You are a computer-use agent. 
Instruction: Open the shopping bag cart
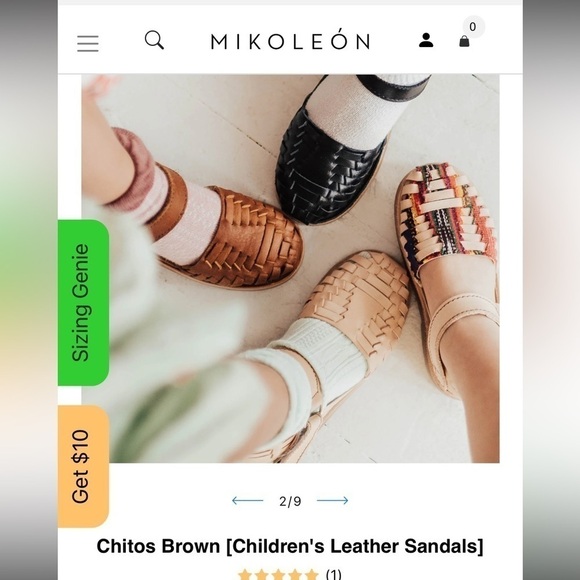[464, 41]
